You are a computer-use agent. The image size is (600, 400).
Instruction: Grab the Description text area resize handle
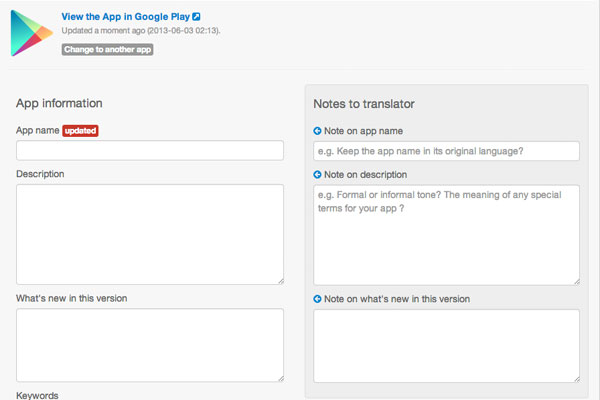tap(281, 281)
